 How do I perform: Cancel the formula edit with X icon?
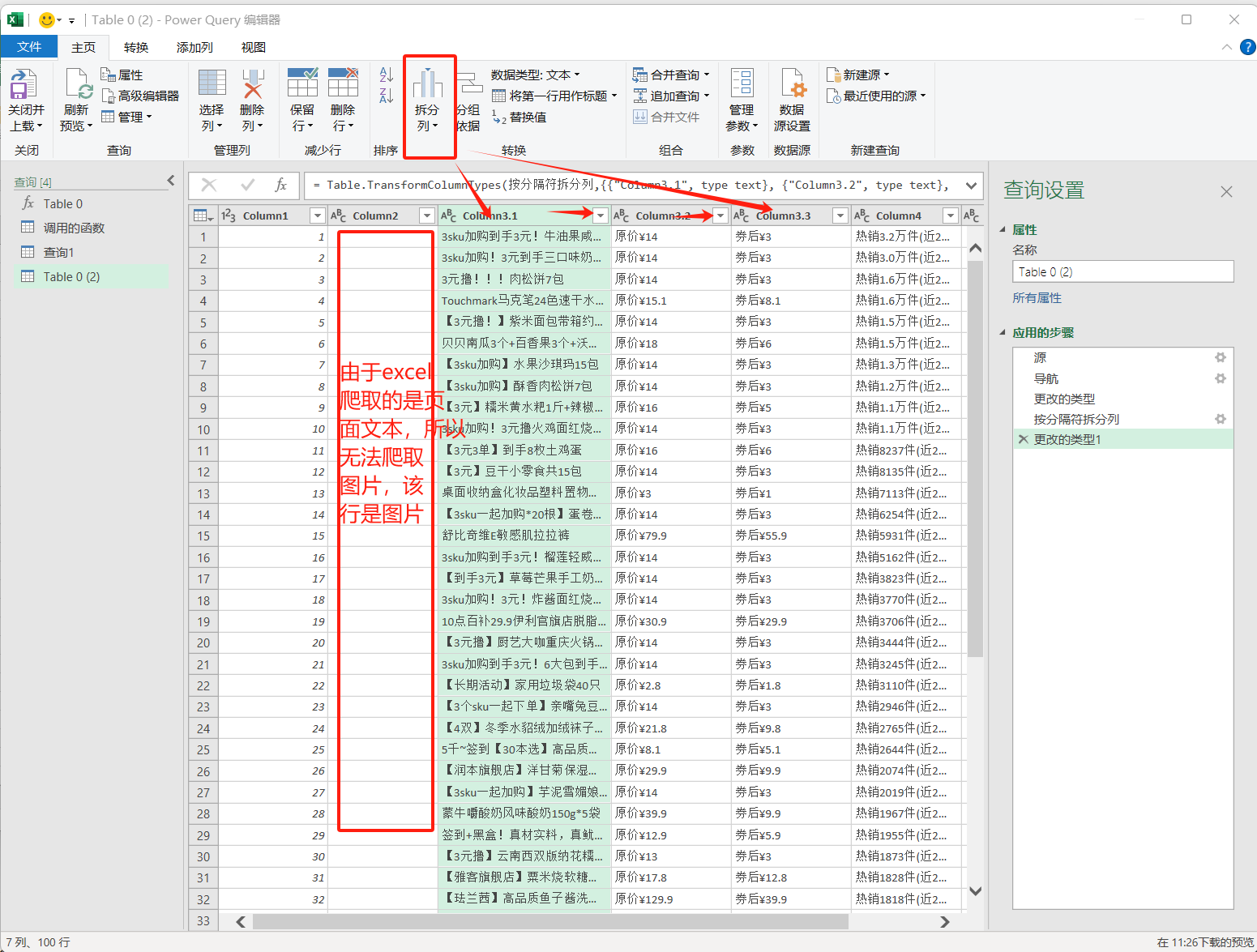pyautogui.click(x=208, y=186)
